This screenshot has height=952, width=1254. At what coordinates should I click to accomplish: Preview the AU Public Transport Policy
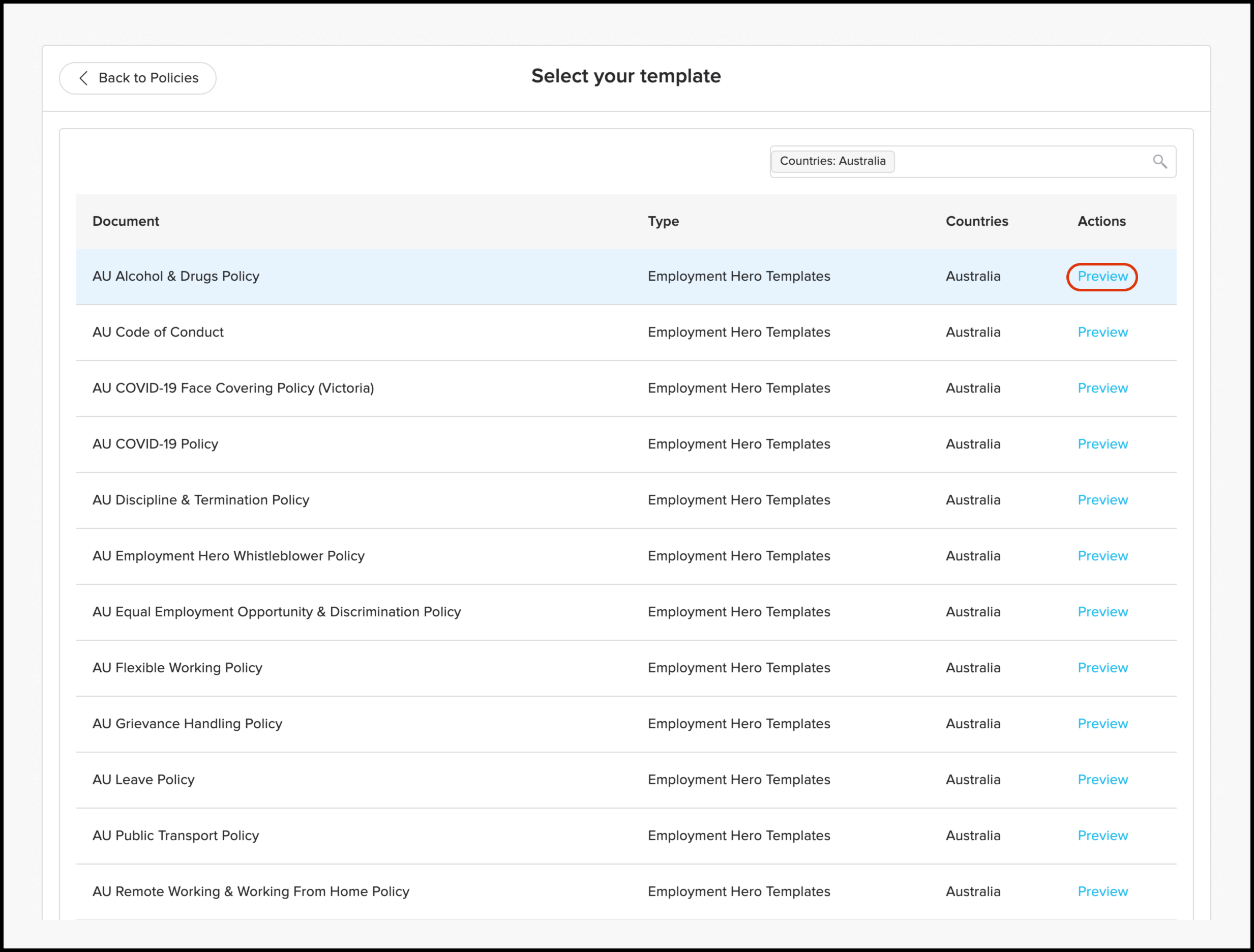1102,836
